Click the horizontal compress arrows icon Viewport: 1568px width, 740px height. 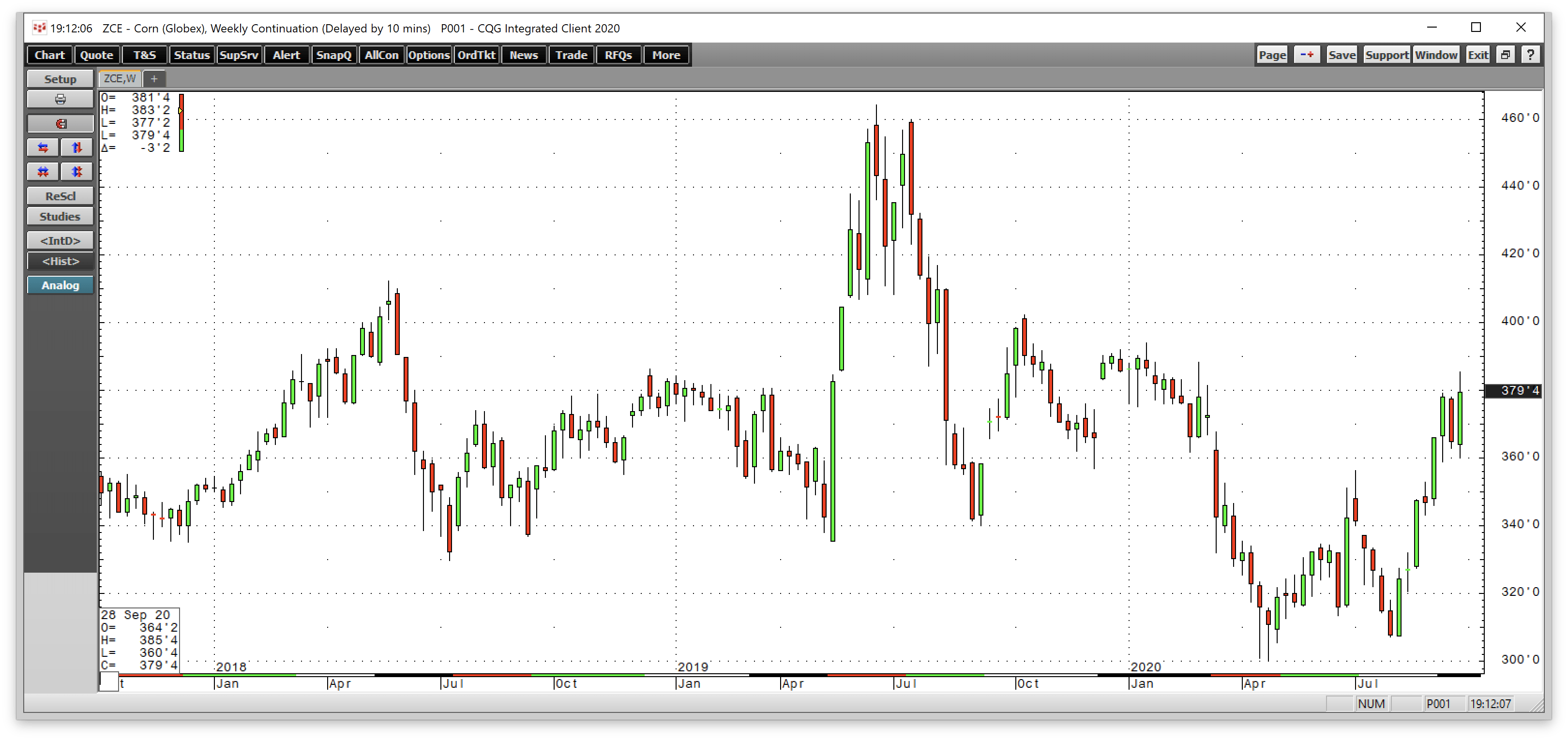(43, 172)
